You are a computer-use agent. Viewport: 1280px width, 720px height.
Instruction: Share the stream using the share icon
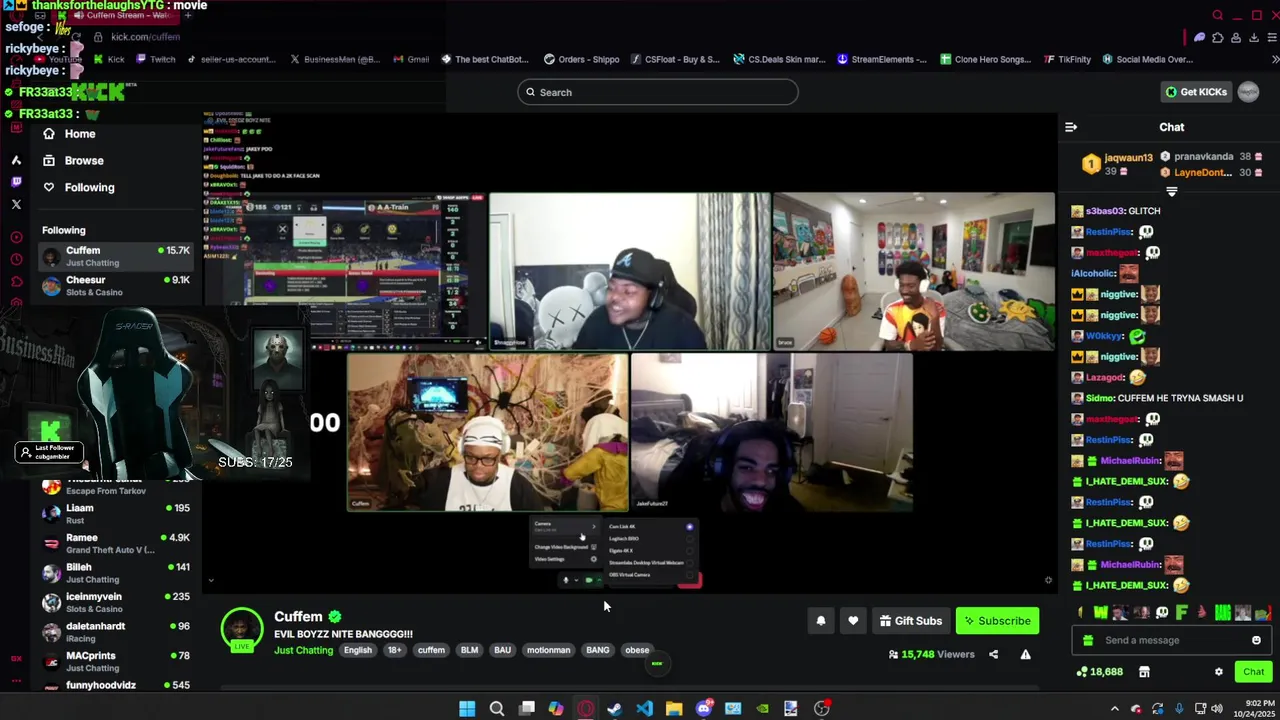[x=993, y=654]
